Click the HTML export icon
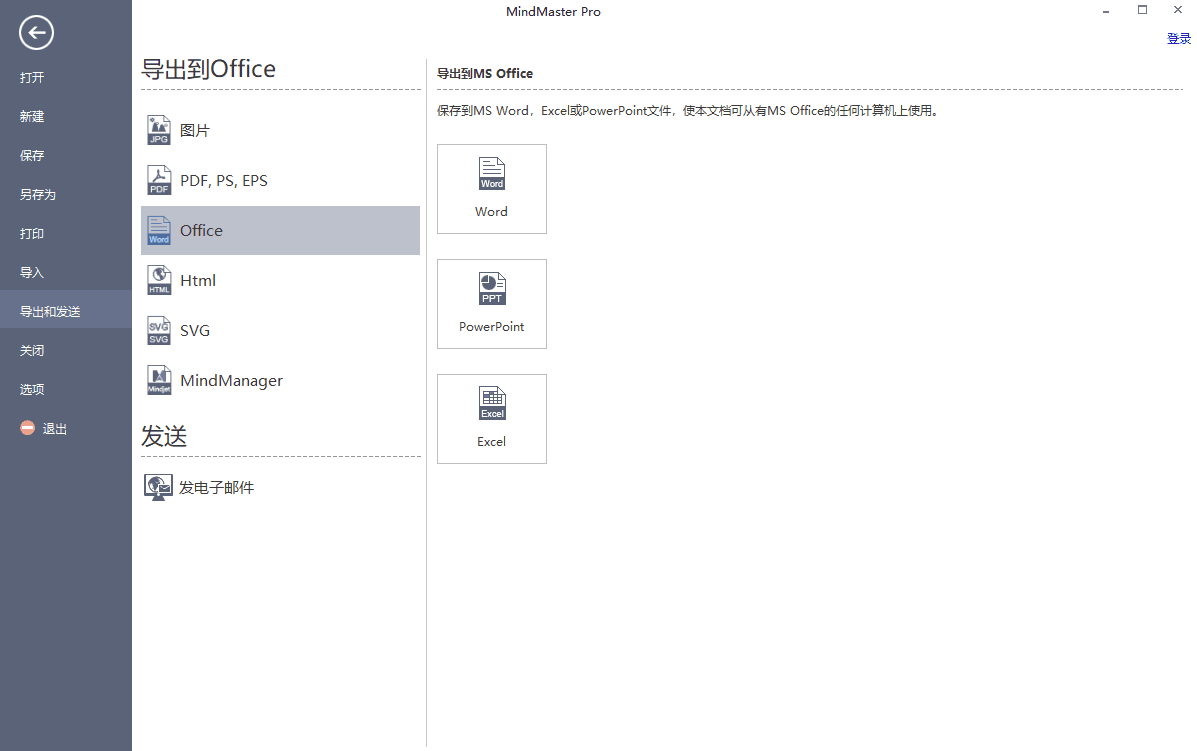Viewport: 1197px width, 751px height. coord(159,280)
